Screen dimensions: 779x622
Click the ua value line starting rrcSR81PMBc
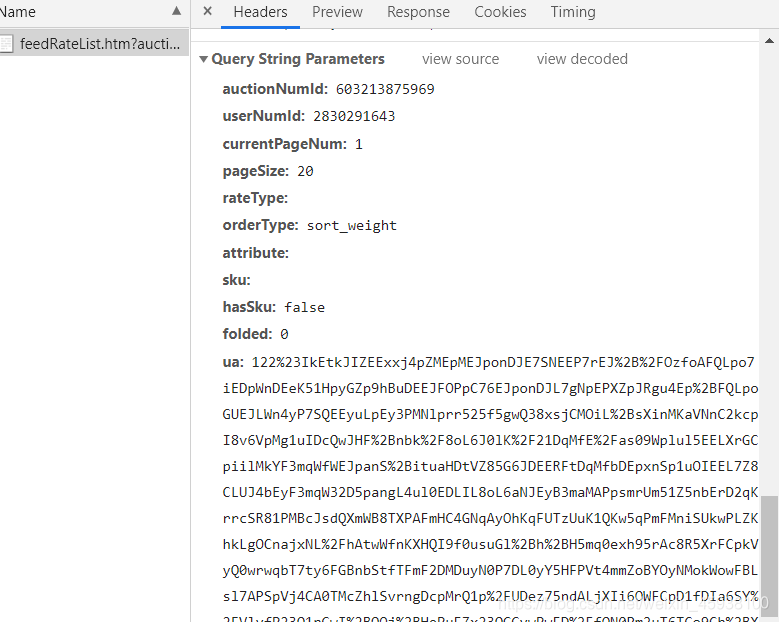490,519
